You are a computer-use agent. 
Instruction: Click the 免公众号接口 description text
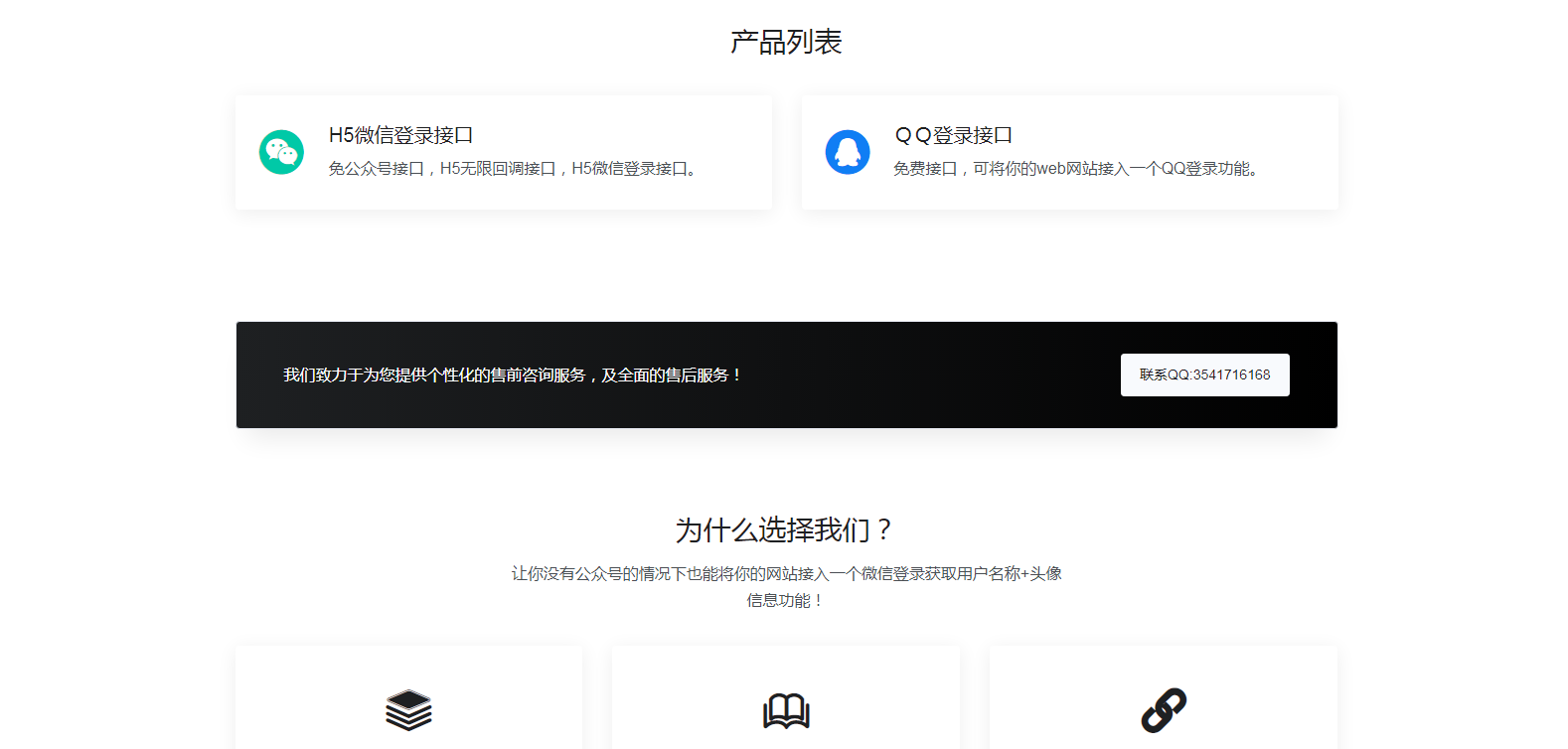click(x=516, y=169)
